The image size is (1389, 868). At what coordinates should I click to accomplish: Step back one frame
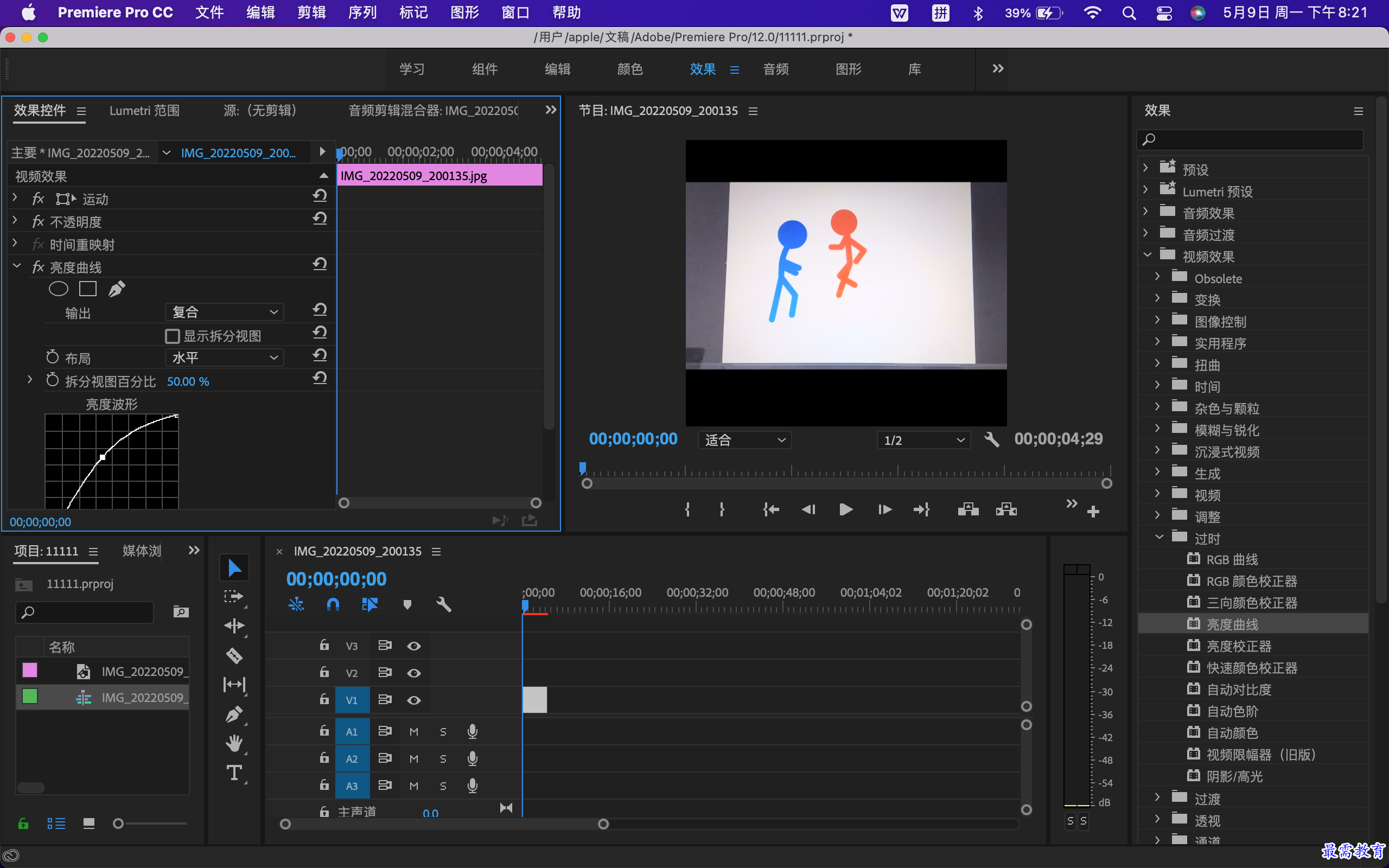click(808, 509)
